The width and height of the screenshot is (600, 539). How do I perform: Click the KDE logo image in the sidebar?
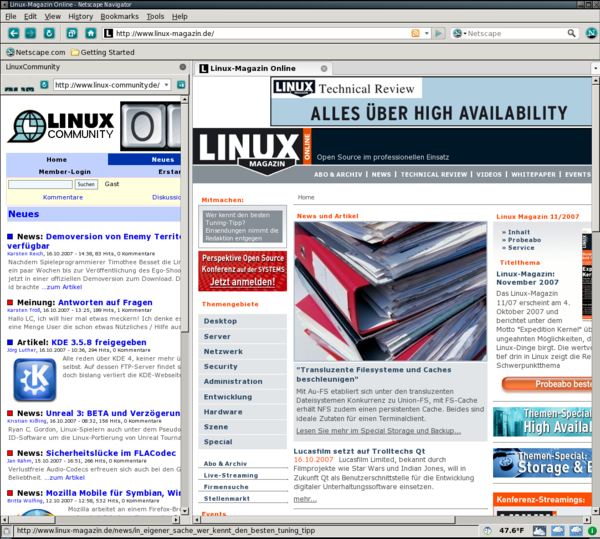point(35,379)
